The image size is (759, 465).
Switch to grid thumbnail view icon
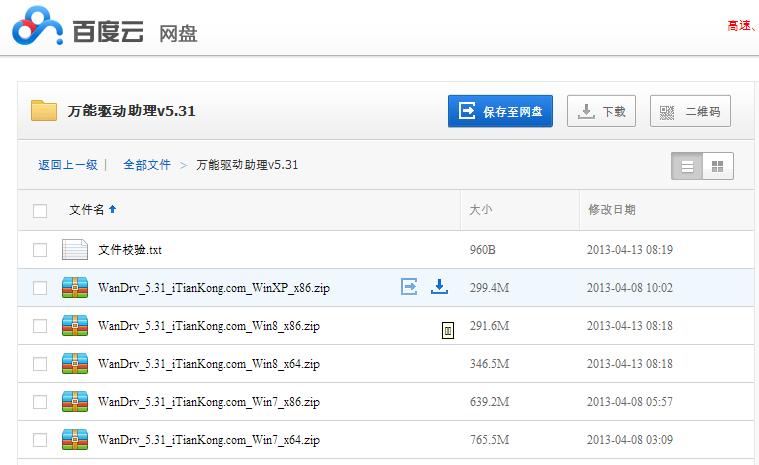point(718,166)
